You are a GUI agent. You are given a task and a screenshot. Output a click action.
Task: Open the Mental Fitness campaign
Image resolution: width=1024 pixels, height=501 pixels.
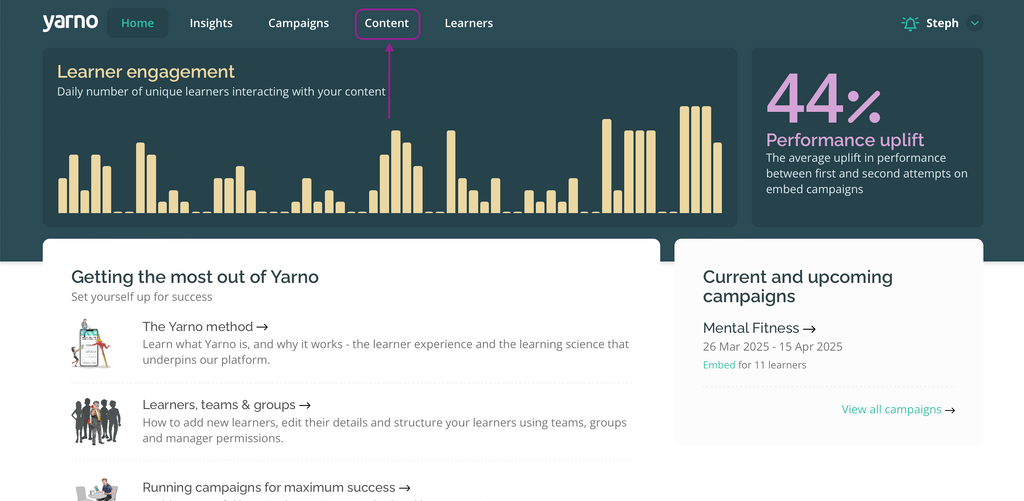(x=760, y=328)
